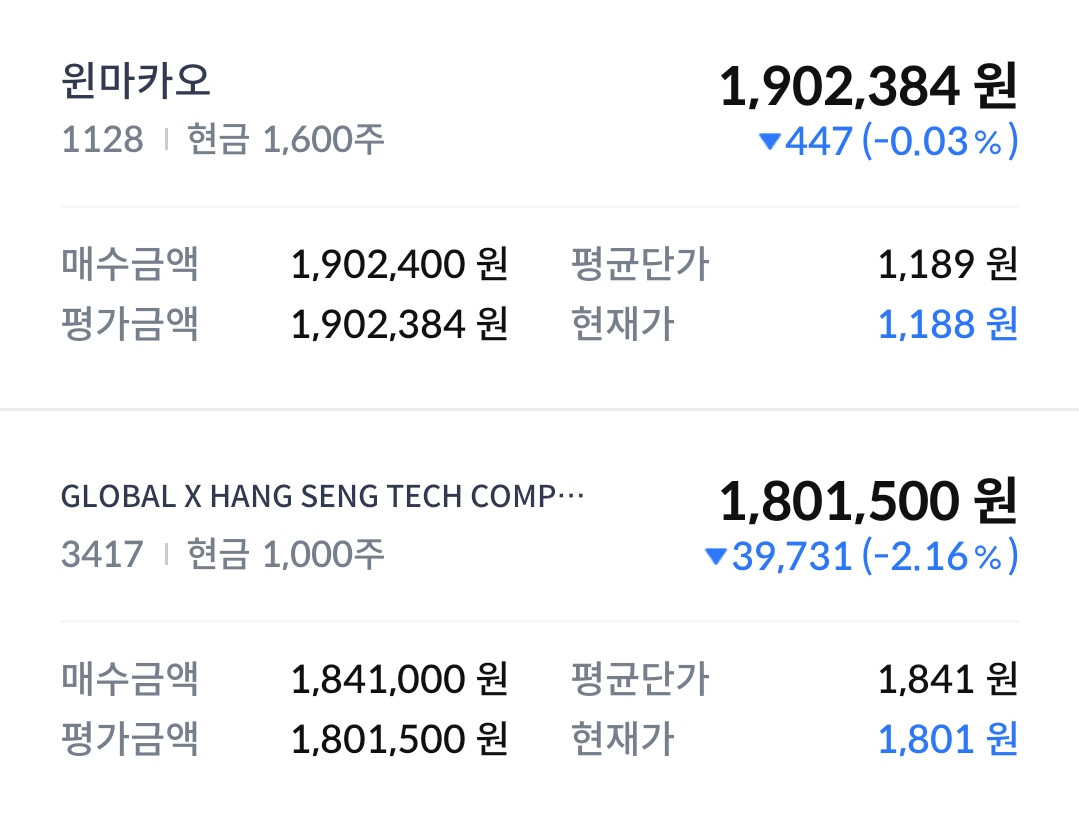Open GLOBAL X HANG SENG TECH COMP holding
Viewport: 1079px width, 817px height.
click(322, 497)
